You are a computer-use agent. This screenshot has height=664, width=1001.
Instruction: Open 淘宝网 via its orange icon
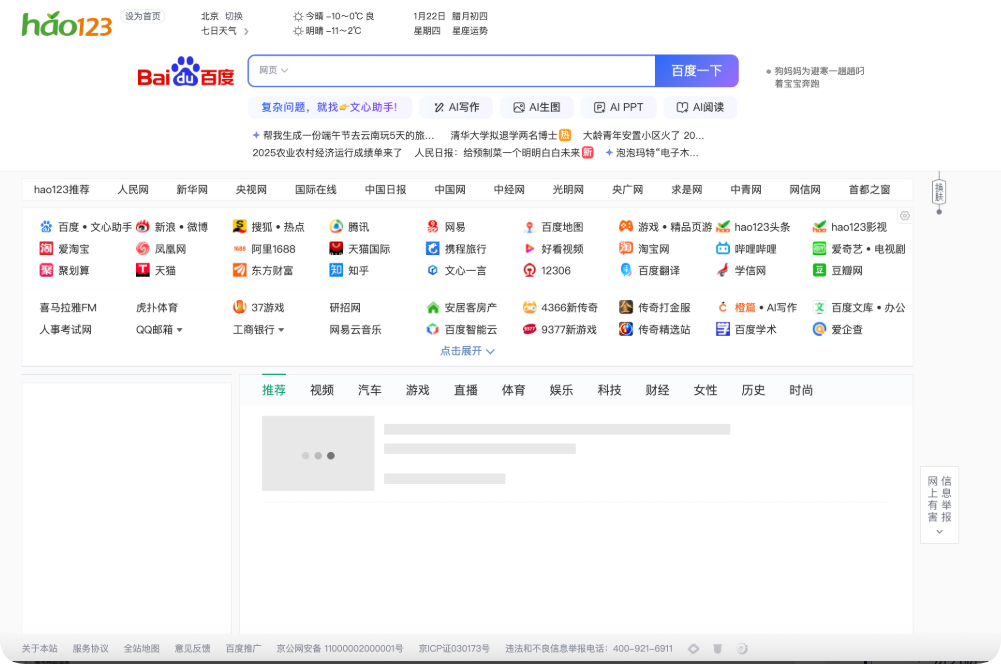(625, 248)
